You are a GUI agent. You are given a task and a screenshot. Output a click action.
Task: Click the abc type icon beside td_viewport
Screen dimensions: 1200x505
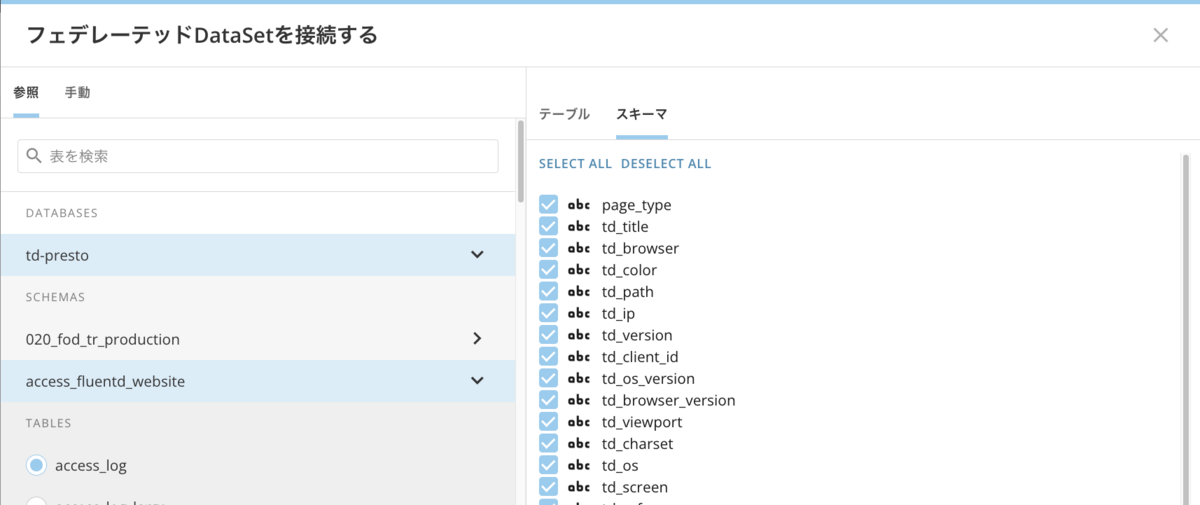579,422
